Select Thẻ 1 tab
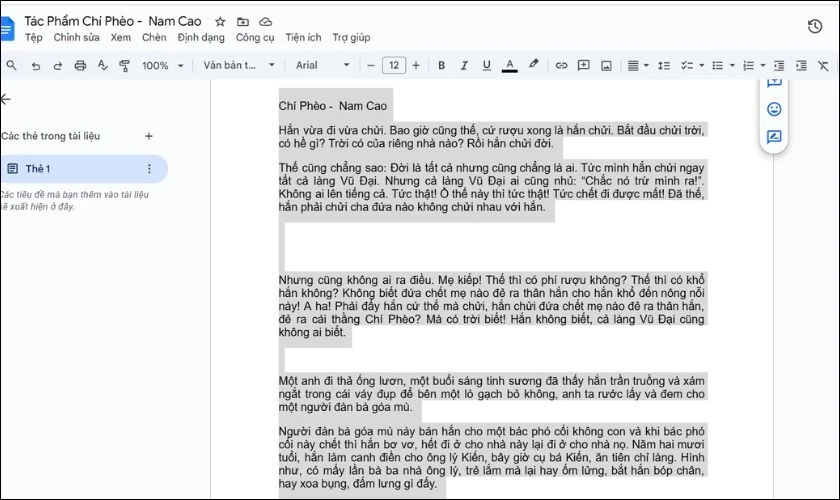The height and width of the screenshot is (500, 840). point(84,169)
